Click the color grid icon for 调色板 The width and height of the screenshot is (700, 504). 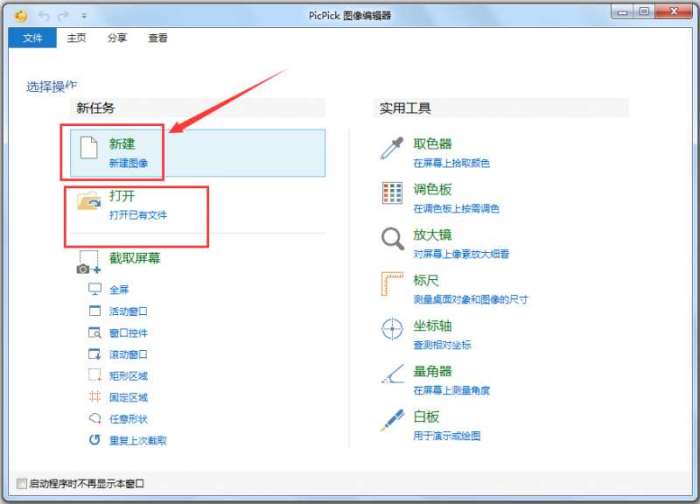click(x=392, y=193)
